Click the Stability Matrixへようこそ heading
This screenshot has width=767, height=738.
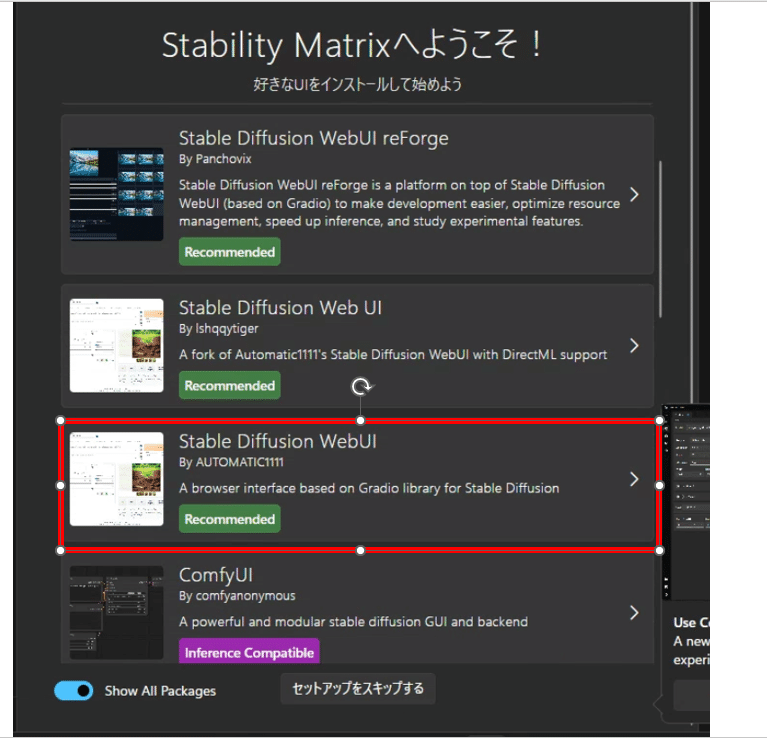352,45
